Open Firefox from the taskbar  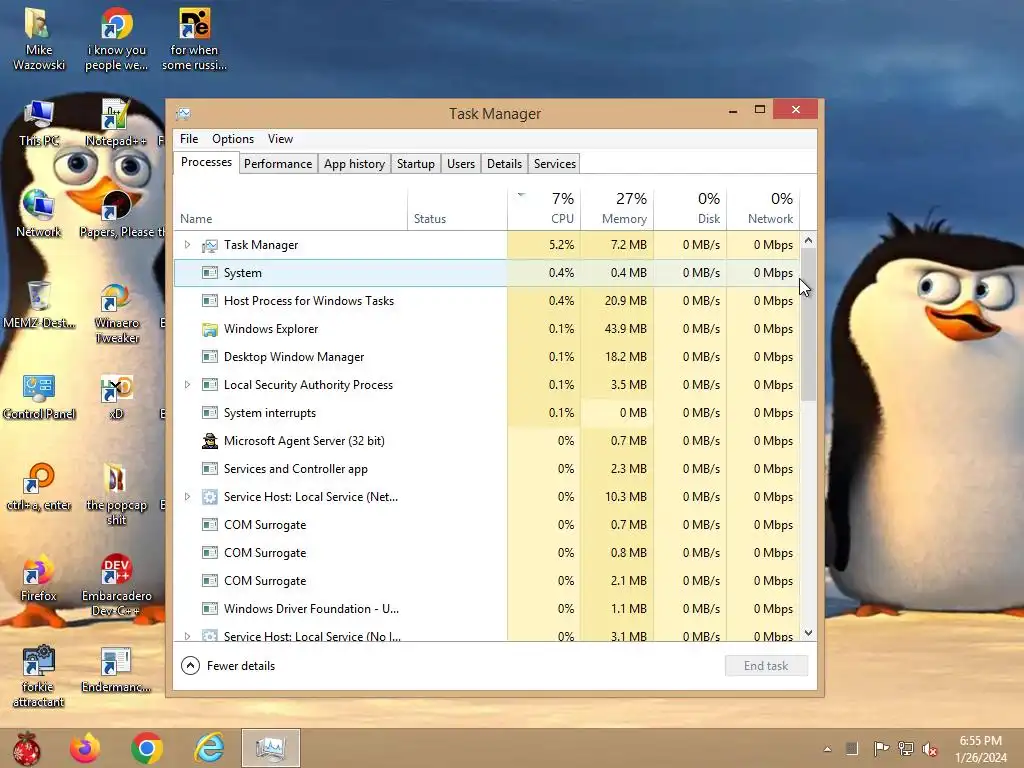[85, 748]
